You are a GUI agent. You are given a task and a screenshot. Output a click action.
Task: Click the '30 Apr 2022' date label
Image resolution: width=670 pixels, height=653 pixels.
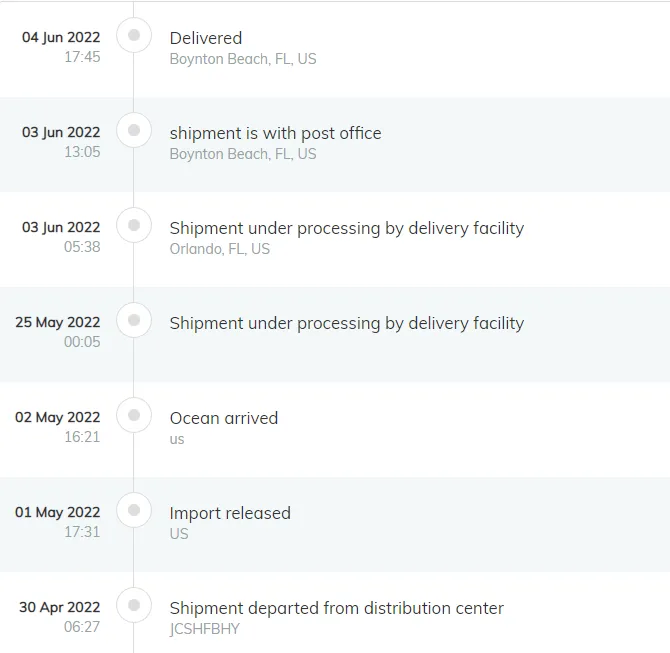coord(60,607)
